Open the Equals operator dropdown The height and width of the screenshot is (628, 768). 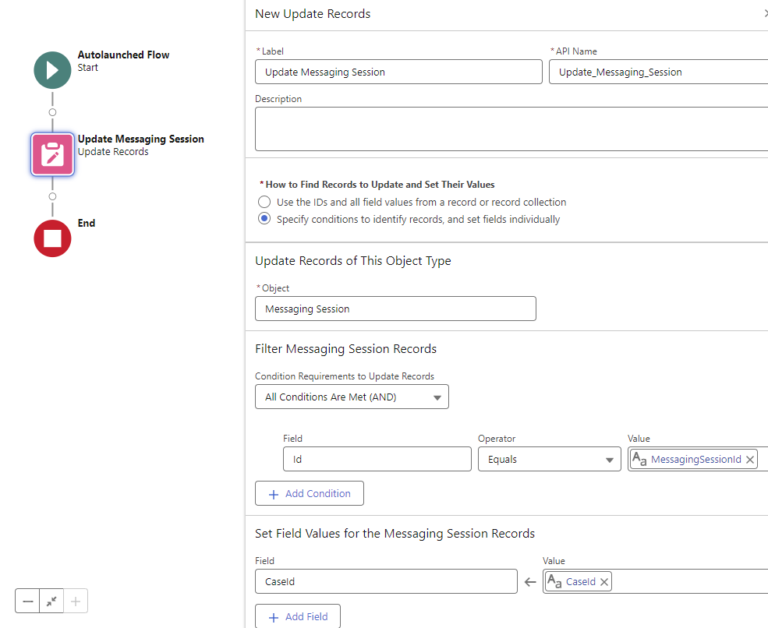pyautogui.click(x=550, y=459)
